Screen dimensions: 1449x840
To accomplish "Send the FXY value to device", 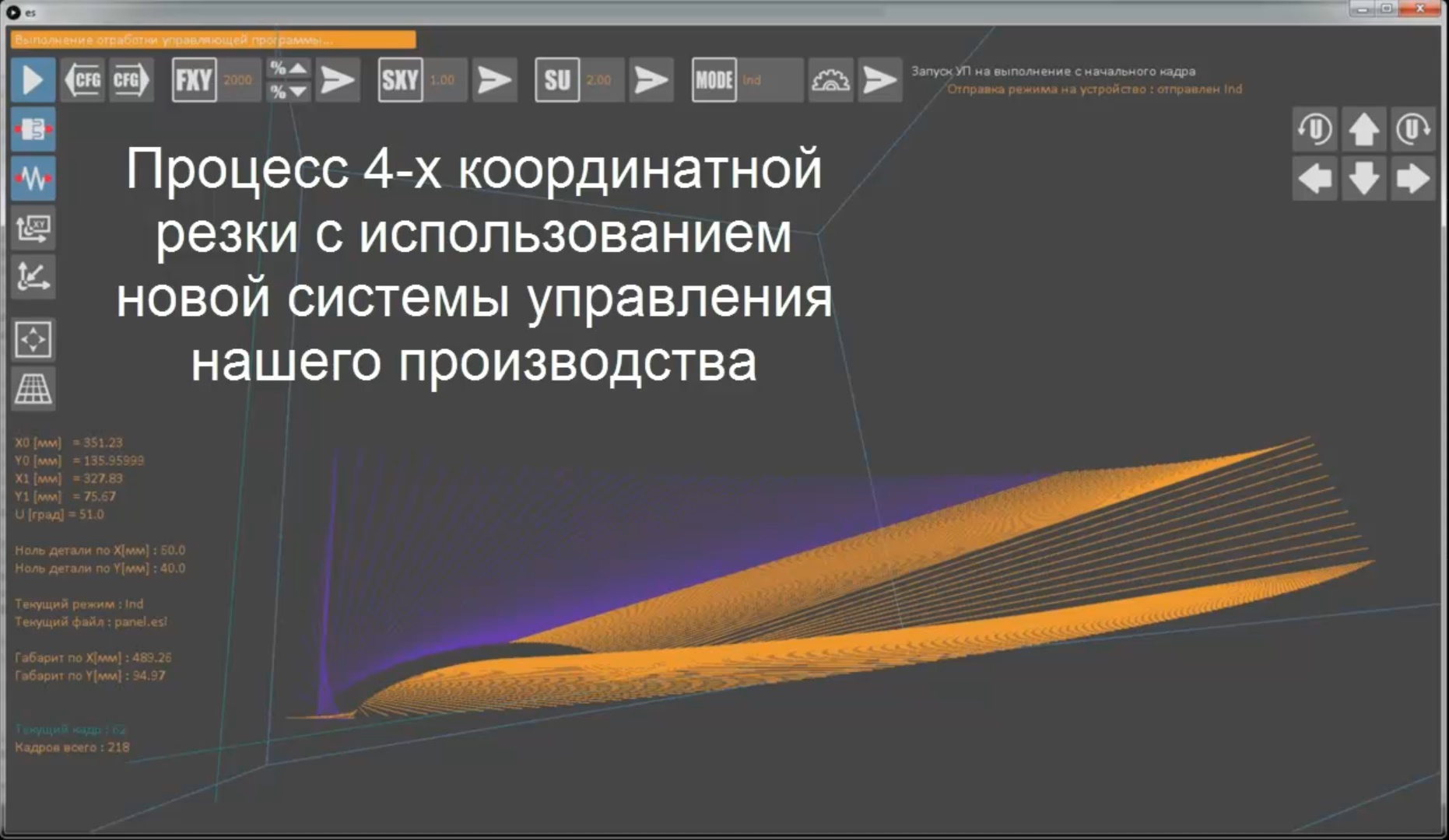I will click(338, 80).
